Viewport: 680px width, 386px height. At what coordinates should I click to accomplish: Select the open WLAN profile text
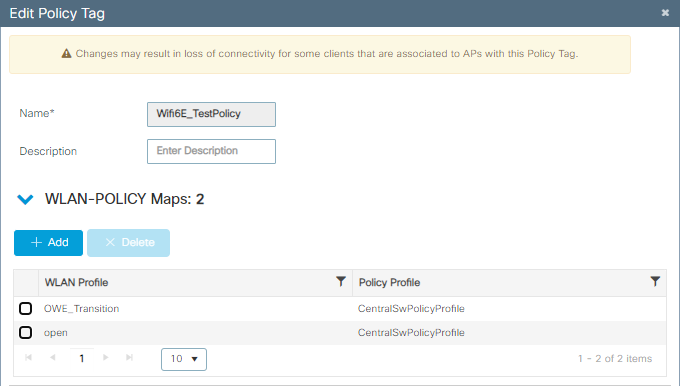[56, 333]
